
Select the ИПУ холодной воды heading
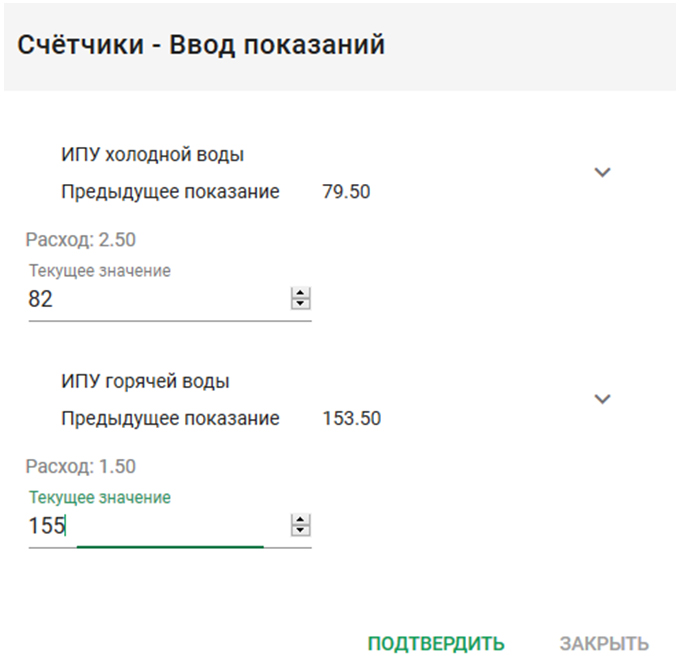click(153, 155)
